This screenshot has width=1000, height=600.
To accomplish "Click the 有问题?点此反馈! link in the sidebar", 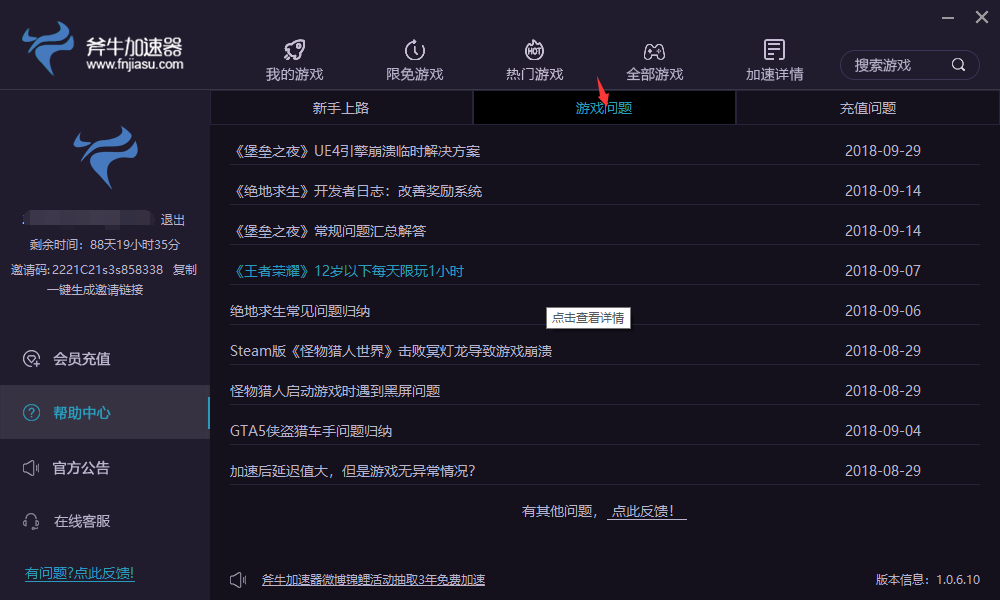I will point(80,573).
